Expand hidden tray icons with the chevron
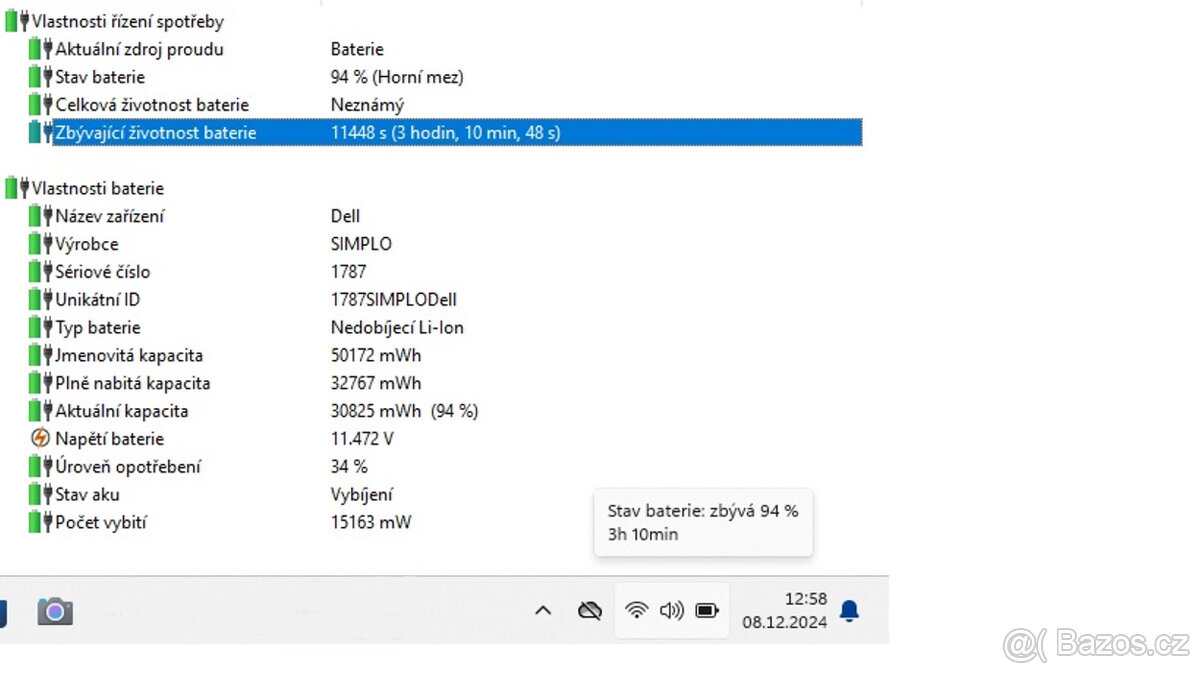The height and width of the screenshot is (673, 1200). pos(543,610)
